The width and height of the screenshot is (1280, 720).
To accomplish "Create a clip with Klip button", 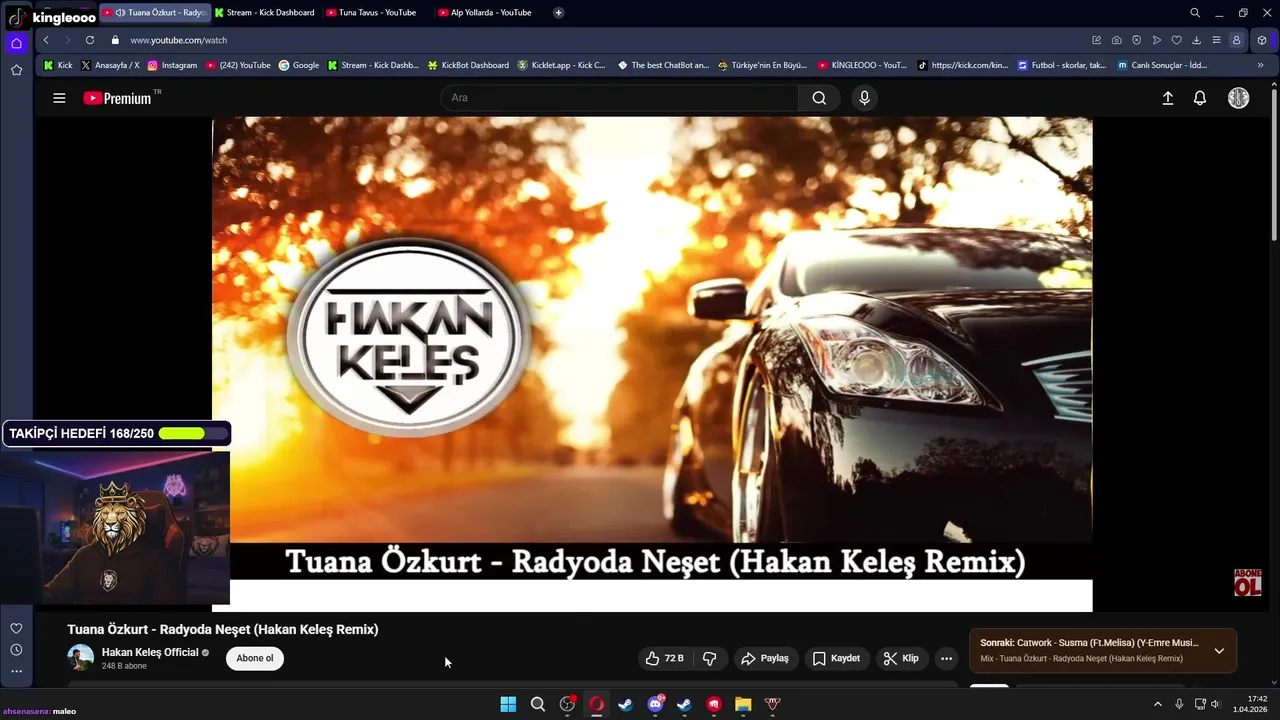I will pos(901,658).
